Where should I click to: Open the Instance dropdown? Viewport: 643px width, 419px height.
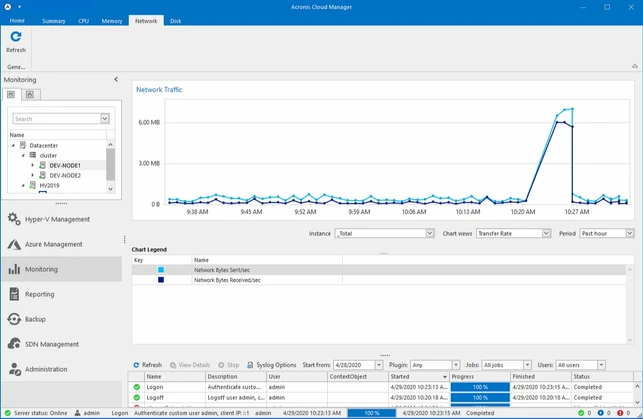click(x=429, y=233)
